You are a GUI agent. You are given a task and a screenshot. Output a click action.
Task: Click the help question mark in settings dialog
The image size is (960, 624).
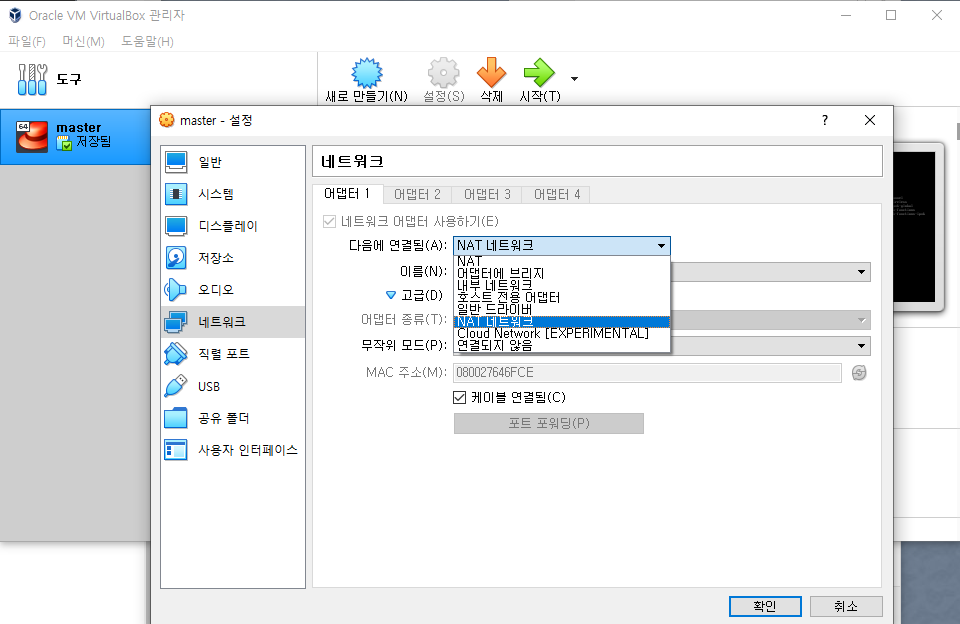825,120
